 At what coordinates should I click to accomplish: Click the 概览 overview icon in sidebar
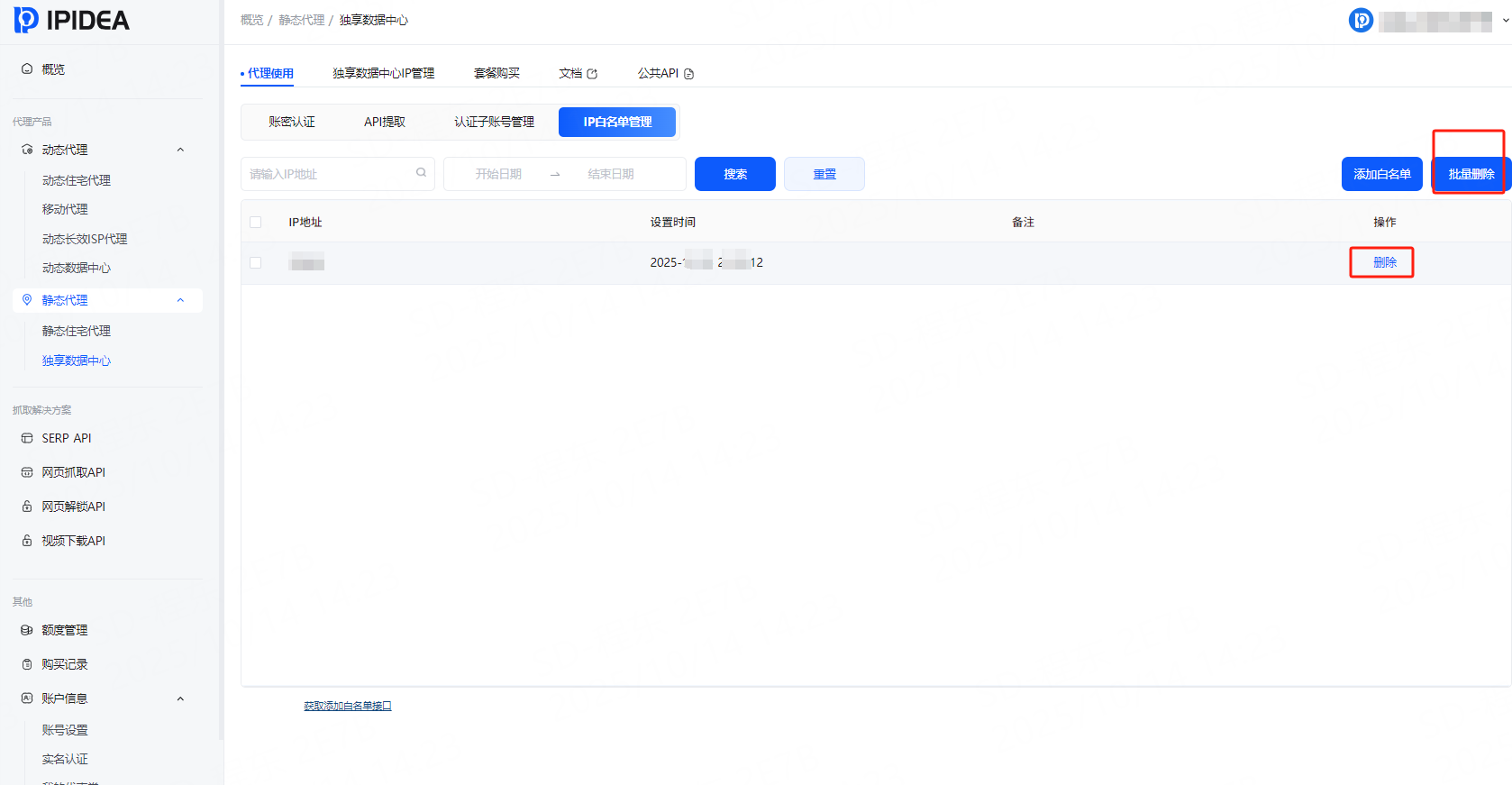pyautogui.click(x=27, y=69)
